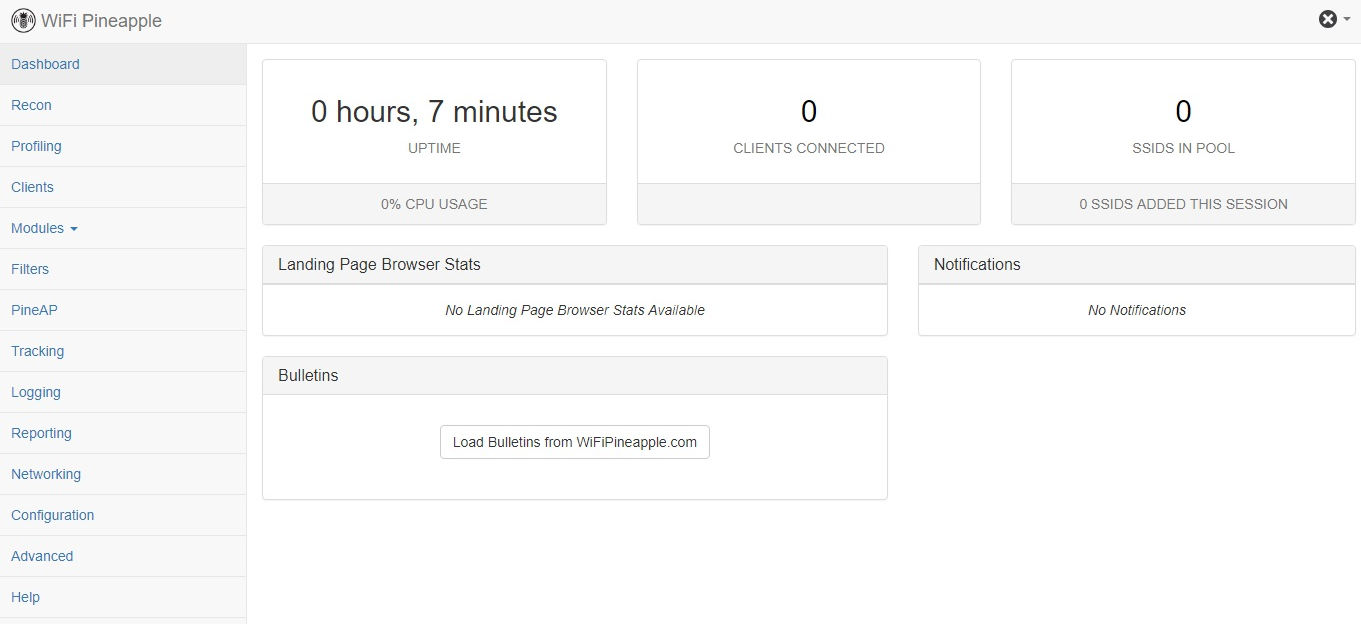The height and width of the screenshot is (624, 1361).
Task: Open the Clients page
Action: click(x=123, y=187)
